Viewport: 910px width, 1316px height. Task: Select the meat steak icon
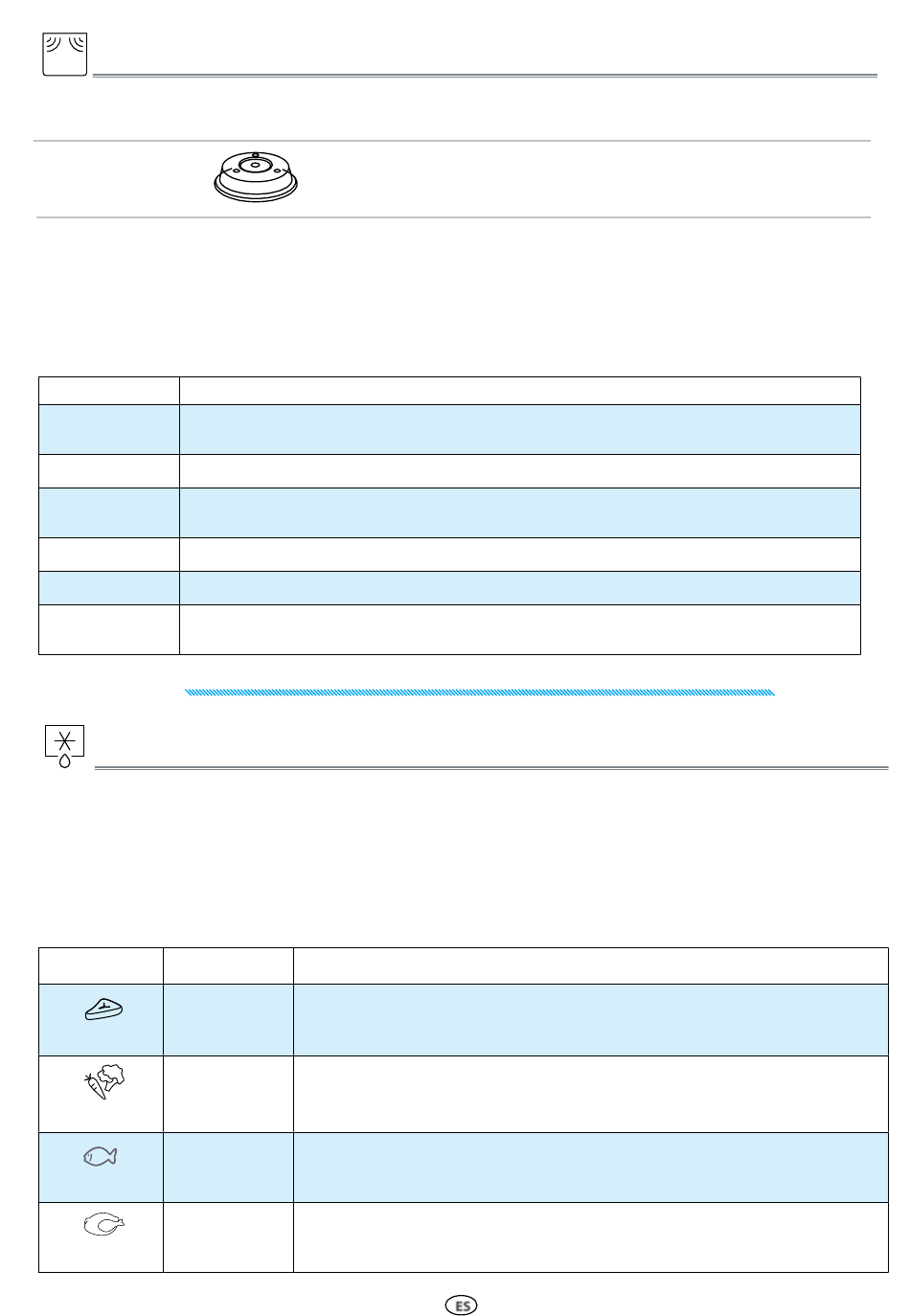pyautogui.click(x=104, y=1009)
